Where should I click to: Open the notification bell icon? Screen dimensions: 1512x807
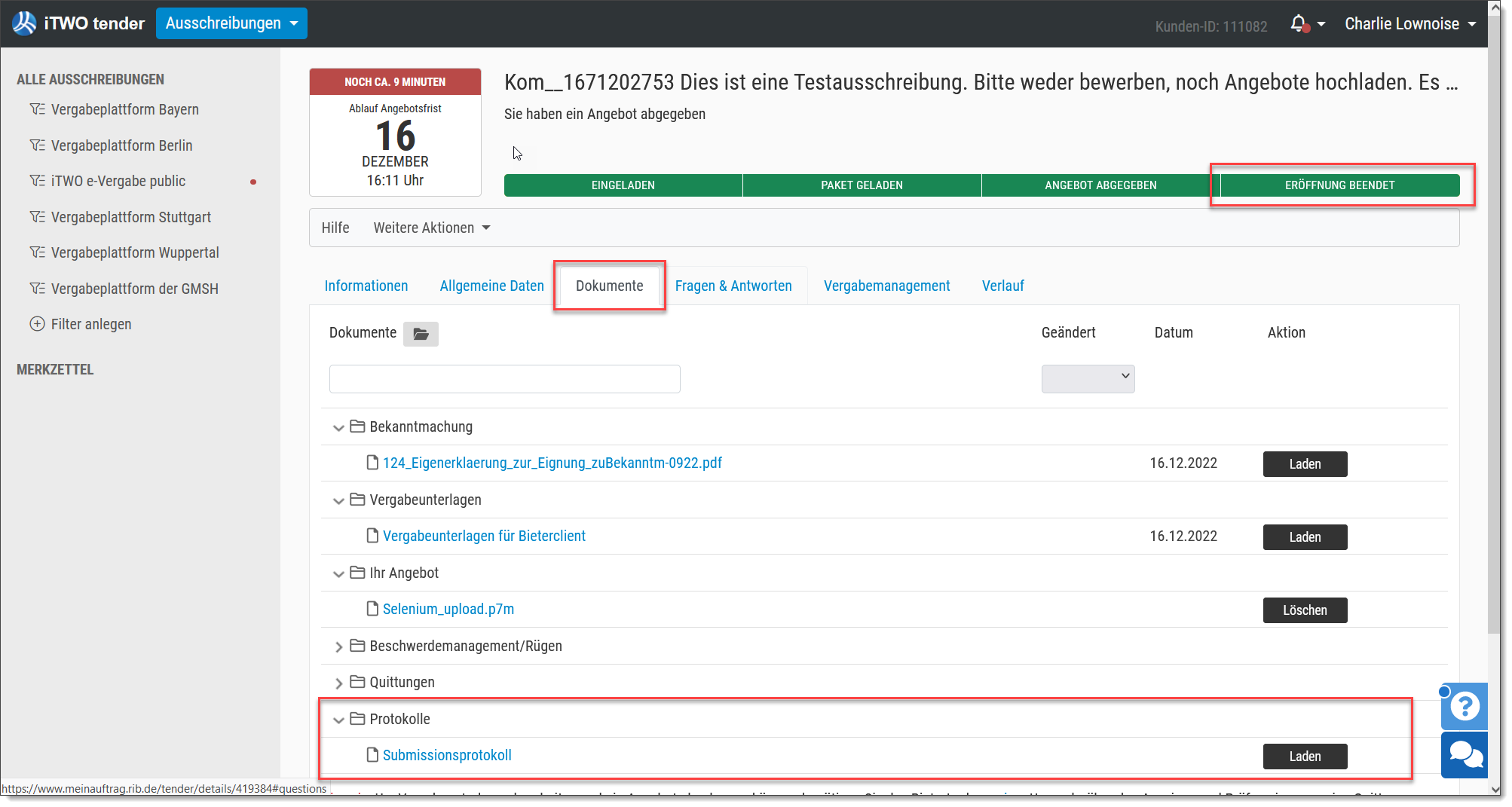coord(1298,23)
